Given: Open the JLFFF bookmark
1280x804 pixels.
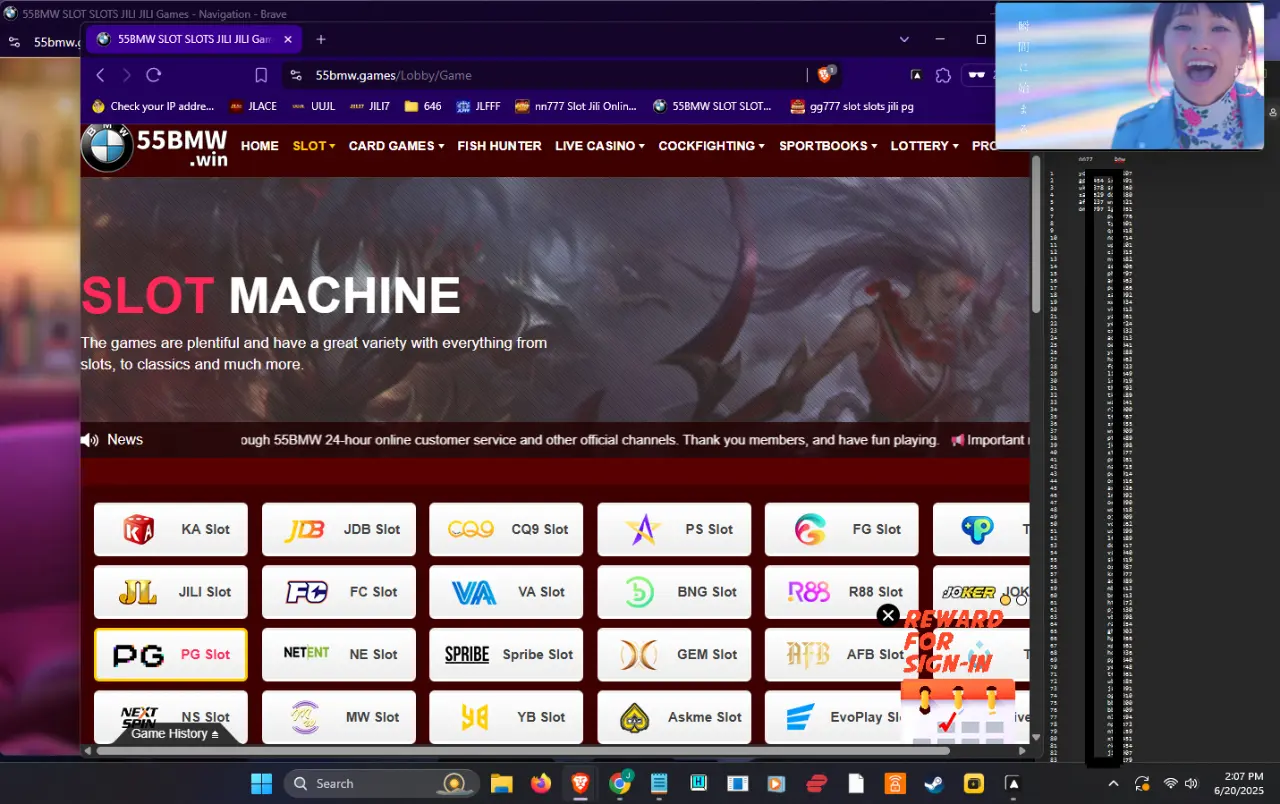Looking at the screenshot, I should 479,106.
